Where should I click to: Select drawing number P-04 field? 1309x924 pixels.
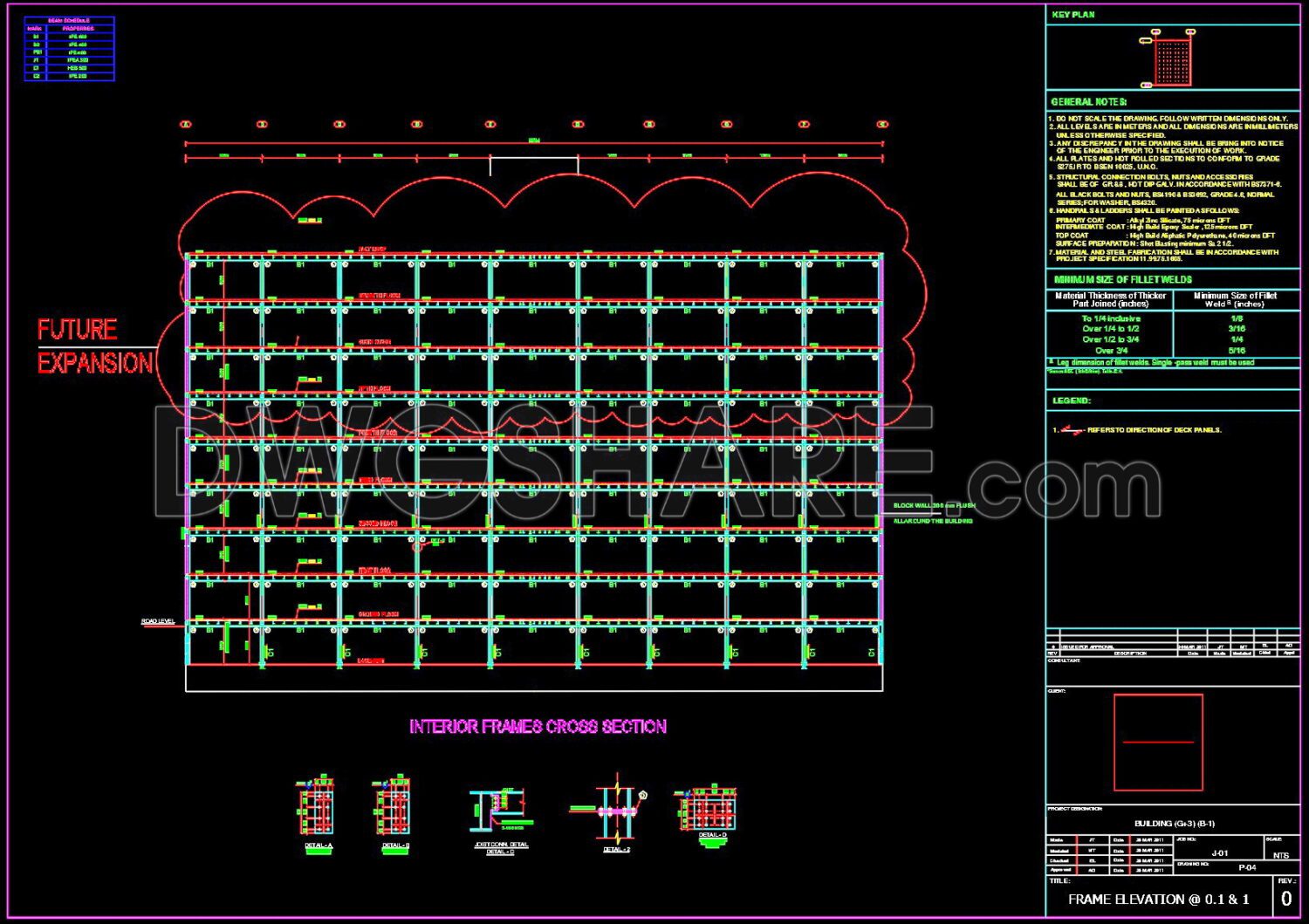click(x=1247, y=868)
